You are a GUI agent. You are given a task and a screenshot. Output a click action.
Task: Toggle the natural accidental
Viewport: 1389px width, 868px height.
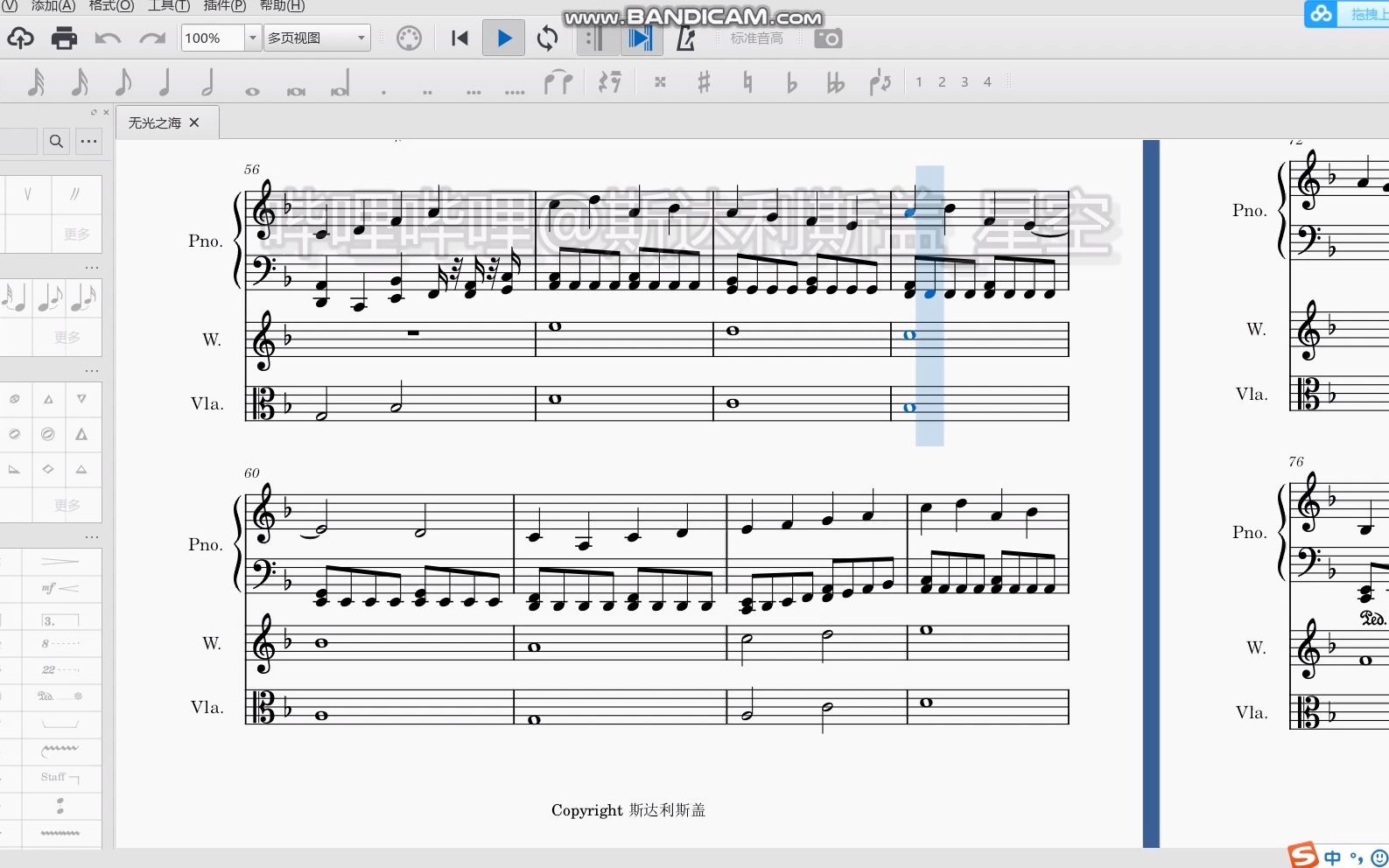pos(747,82)
